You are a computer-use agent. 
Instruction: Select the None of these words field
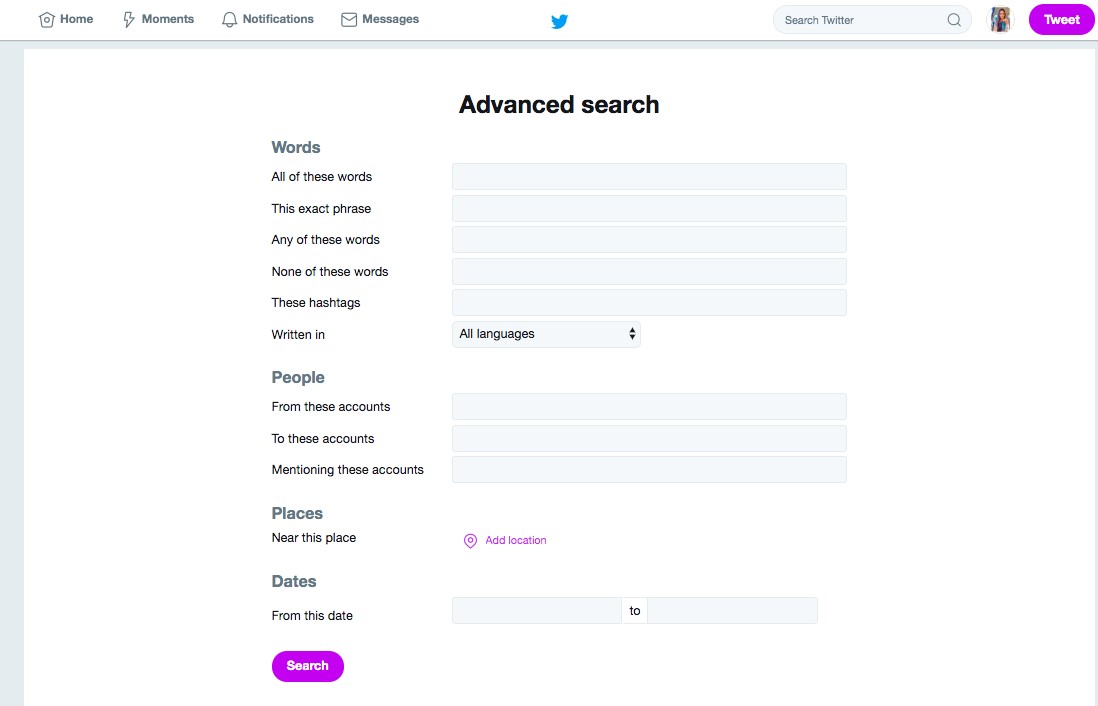pyautogui.click(x=649, y=272)
